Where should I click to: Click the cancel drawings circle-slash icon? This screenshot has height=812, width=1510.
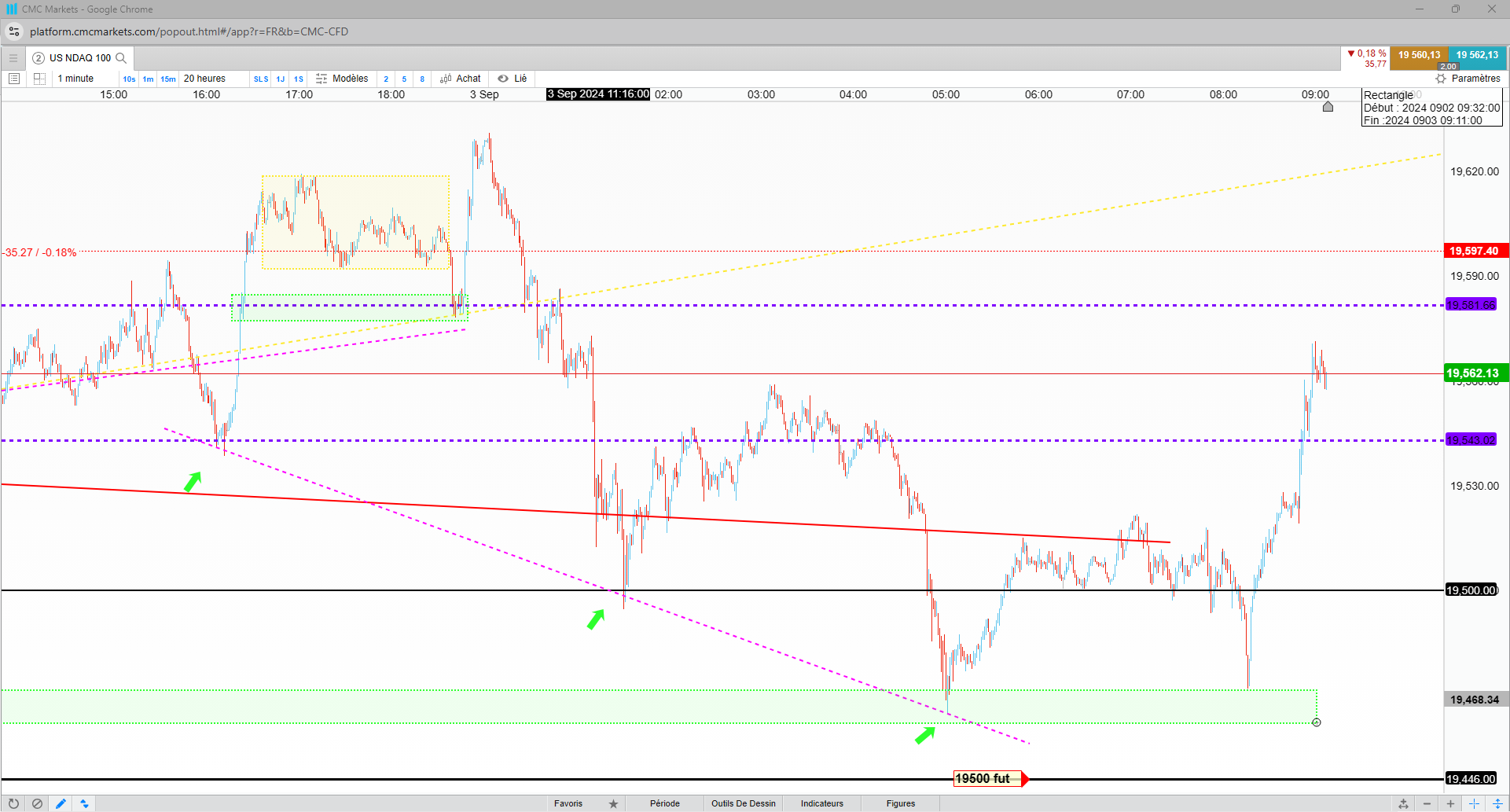tap(37, 803)
